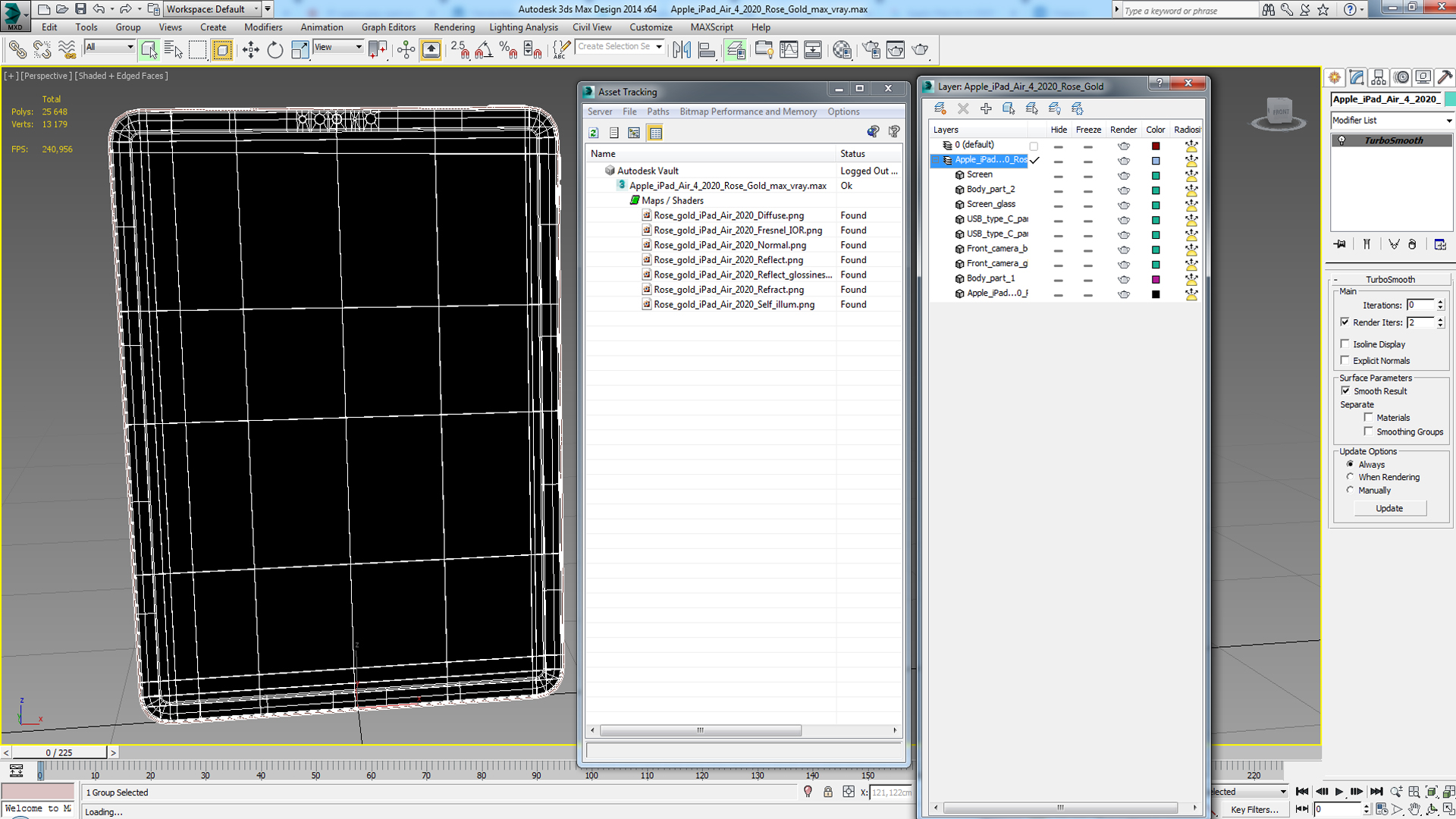
Task: Select the Select and Link tool
Action: pyautogui.click(x=17, y=50)
